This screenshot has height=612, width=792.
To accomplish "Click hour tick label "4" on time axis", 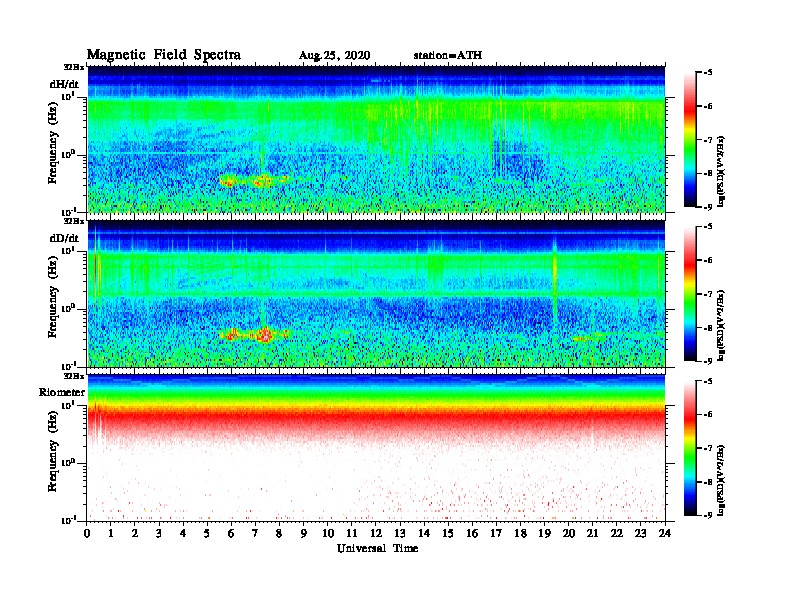I will click(x=183, y=533).
